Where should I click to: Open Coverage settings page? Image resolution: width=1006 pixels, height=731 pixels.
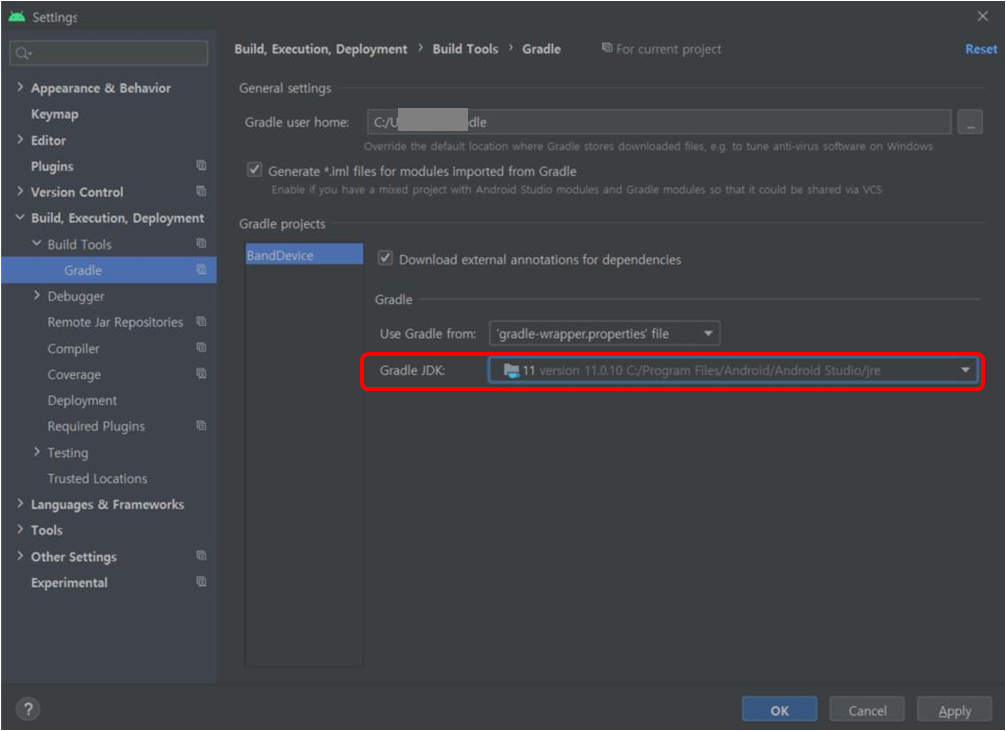(x=74, y=374)
